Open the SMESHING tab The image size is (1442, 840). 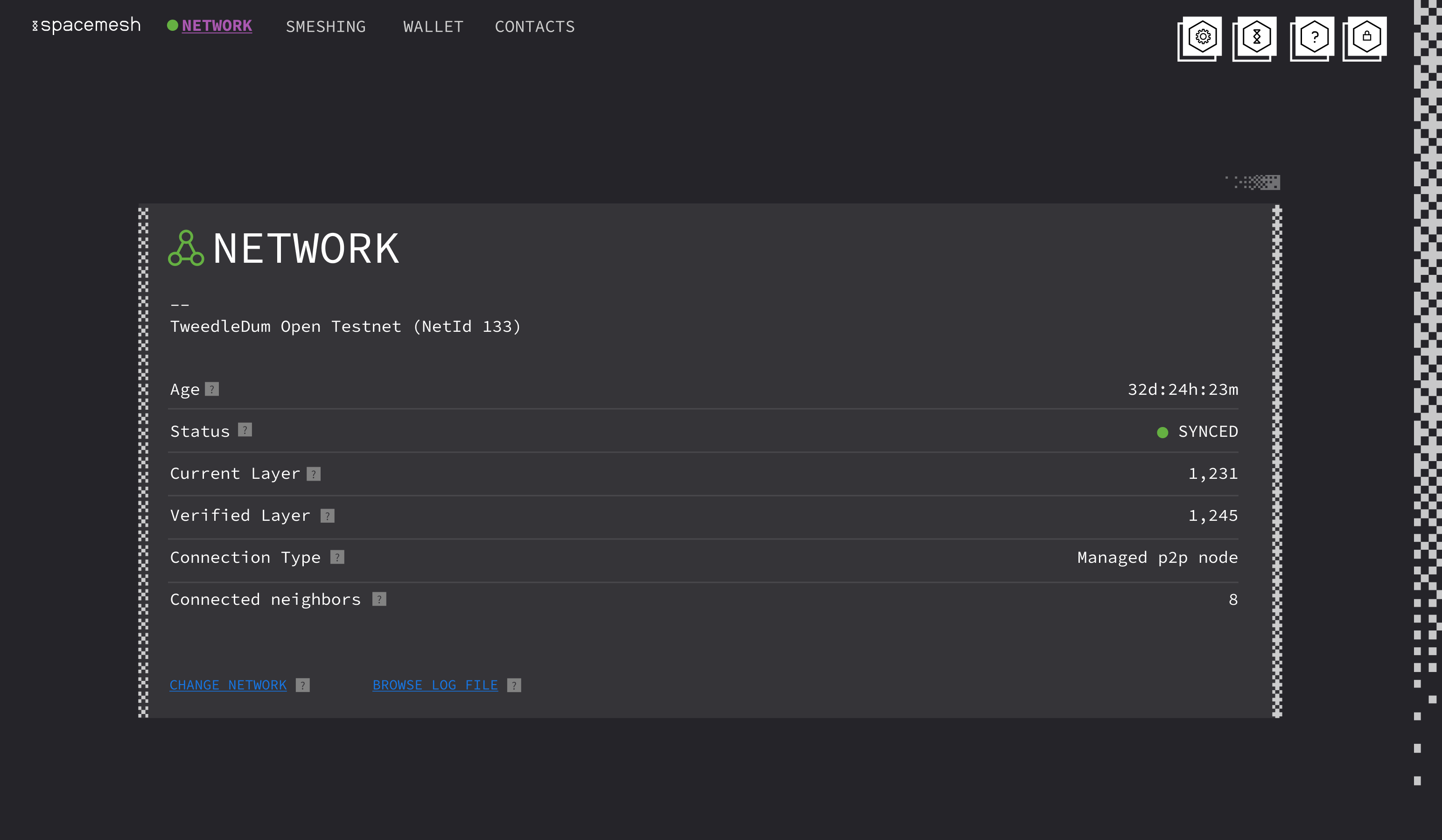coord(324,26)
